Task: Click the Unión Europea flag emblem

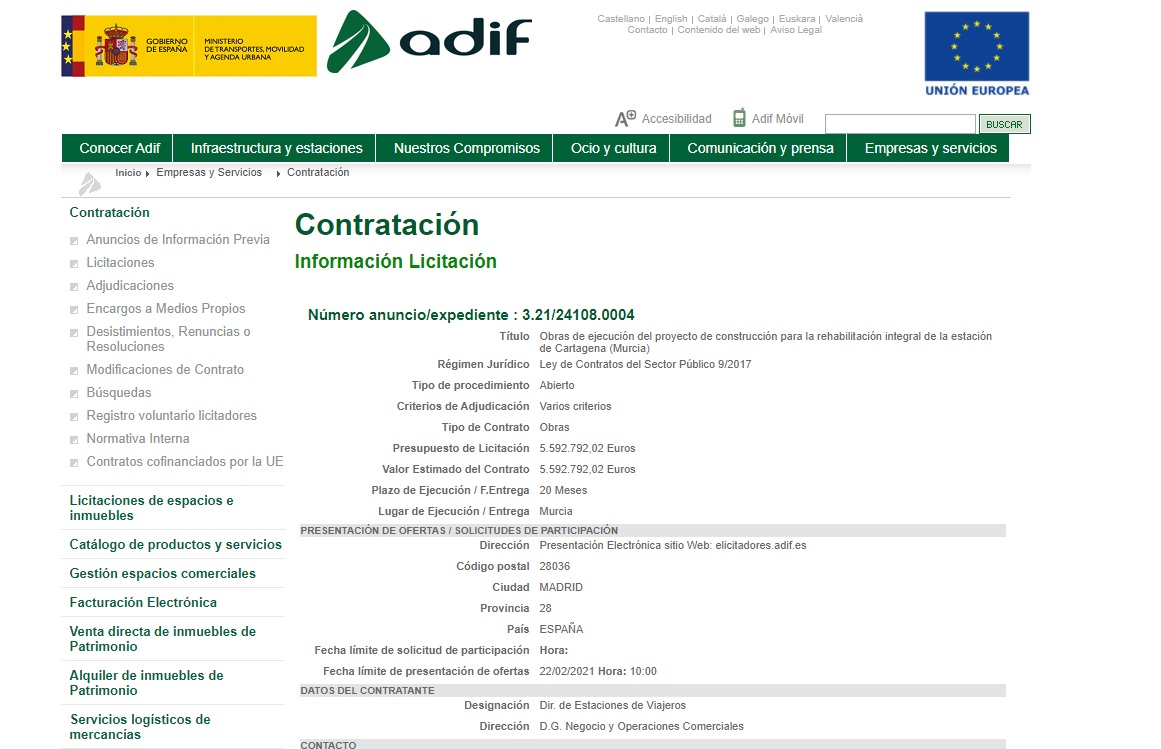Action: [976, 47]
